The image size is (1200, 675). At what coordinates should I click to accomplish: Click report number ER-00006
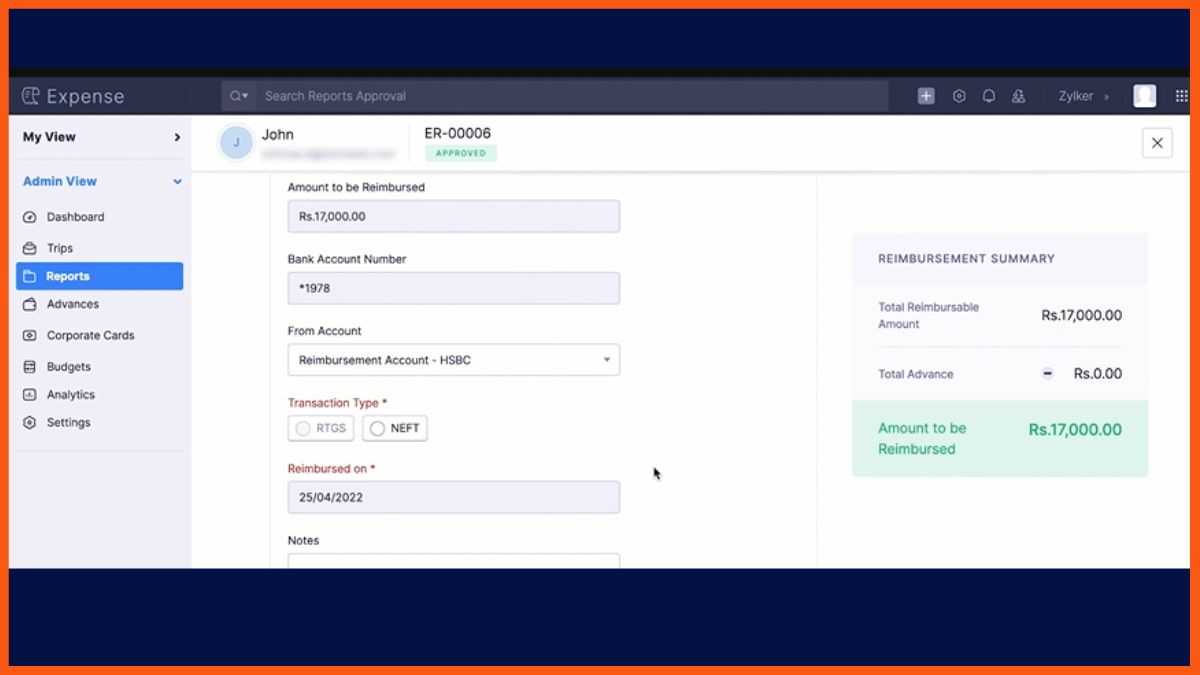[458, 133]
